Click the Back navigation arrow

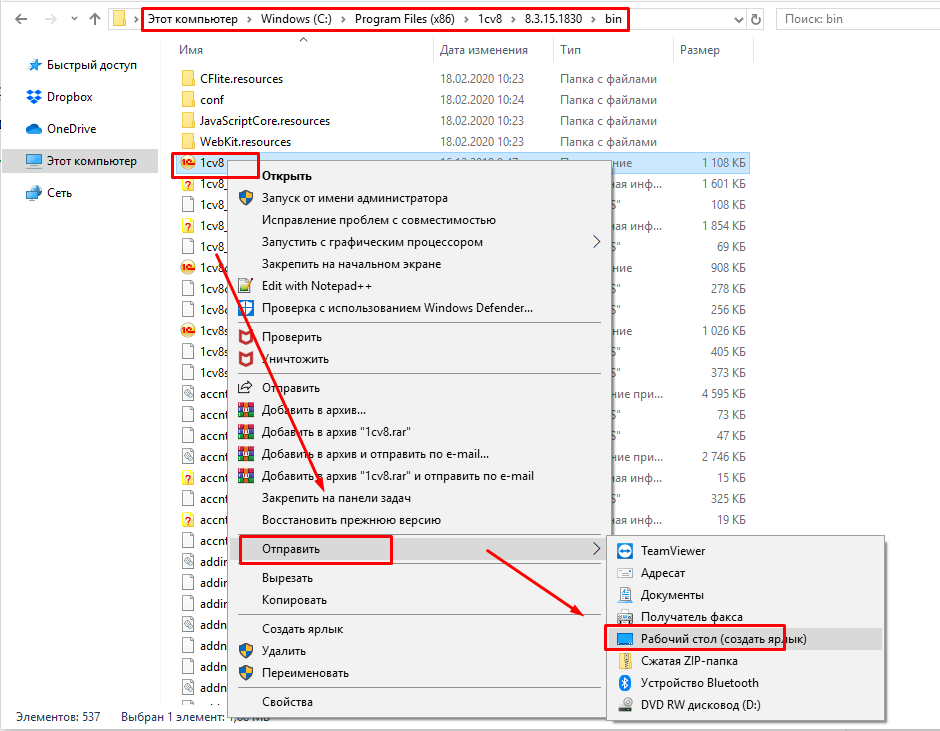pos(22,19)
